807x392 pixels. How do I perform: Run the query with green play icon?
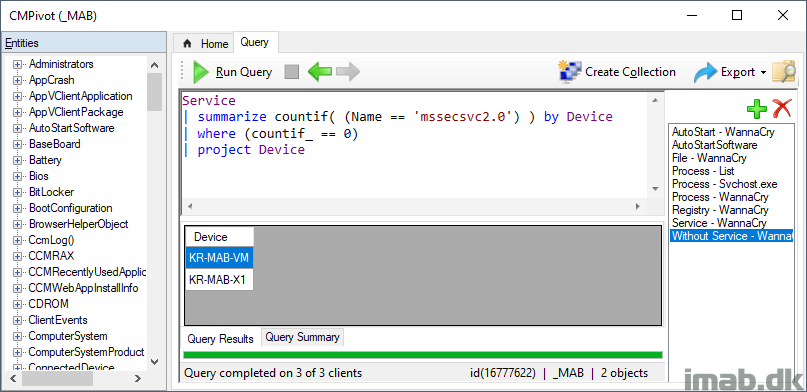[x=201, y=72]
